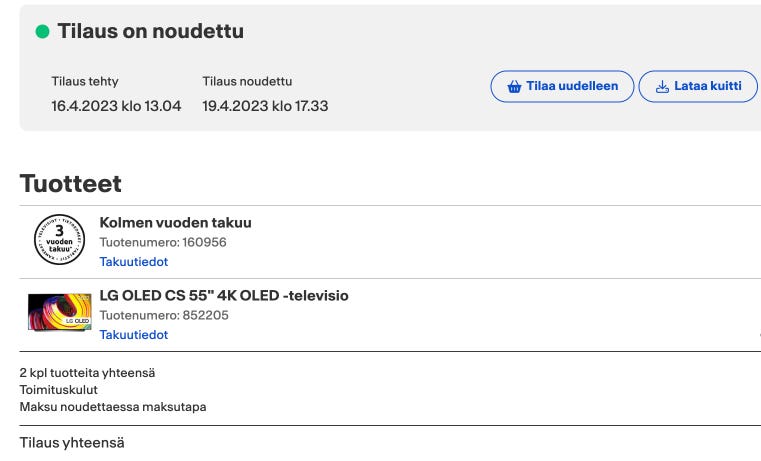Select the LG OLED CS 55" product title

point(224,296)
